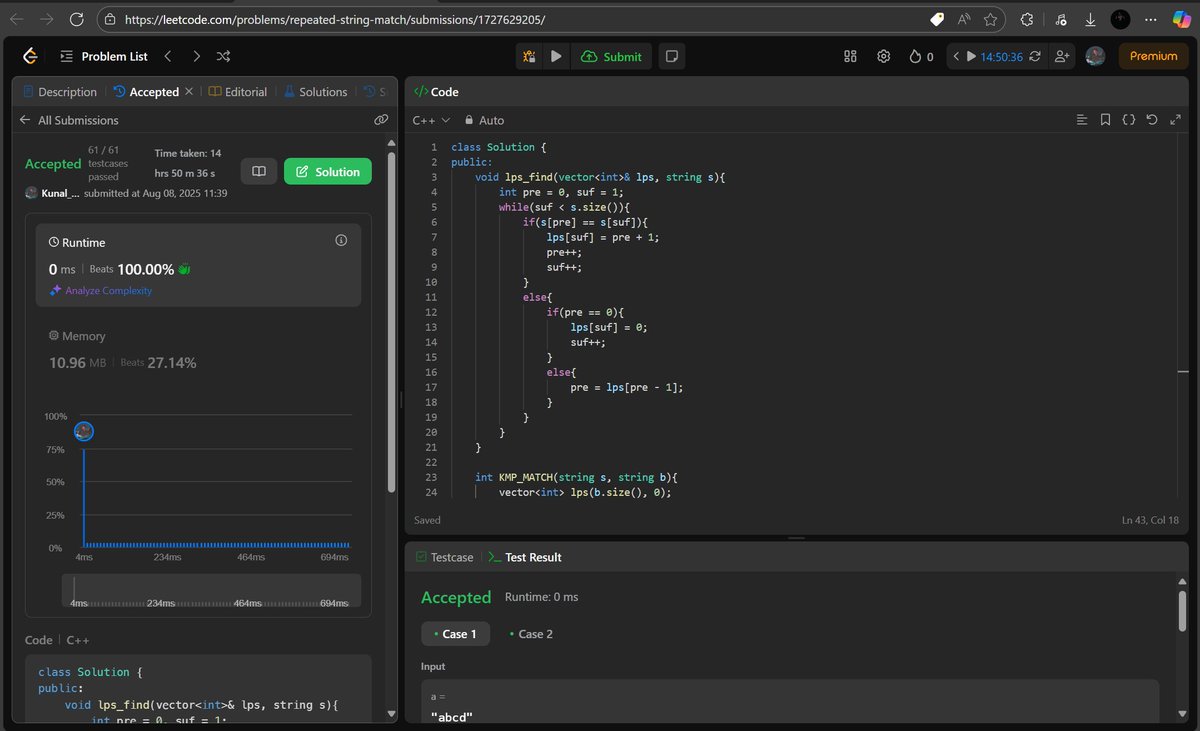Screen dimensions: 1200x731
Task: Open user profile avatar
Action: tap(1095, 56)
